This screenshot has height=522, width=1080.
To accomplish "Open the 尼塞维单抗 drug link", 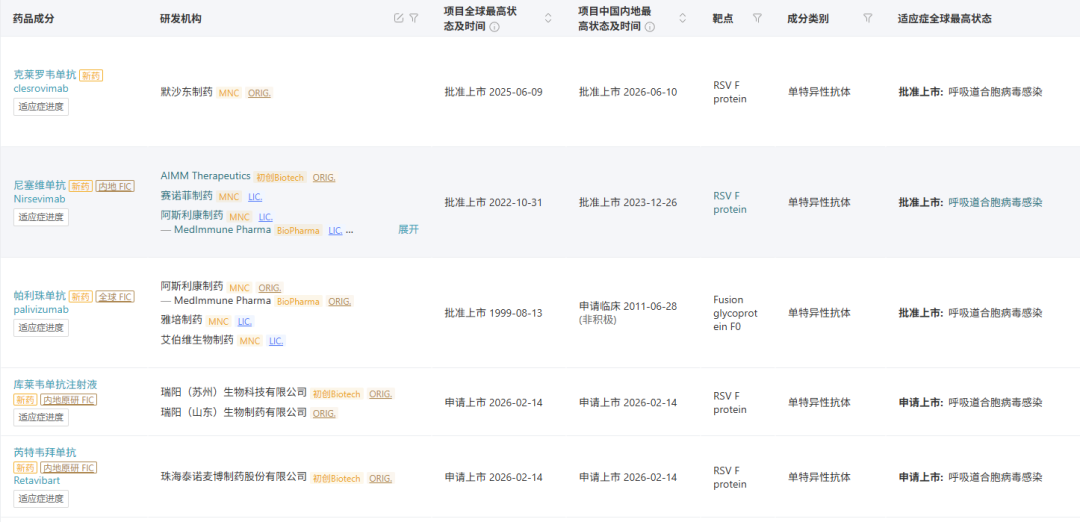I will (x=40, y=185).
